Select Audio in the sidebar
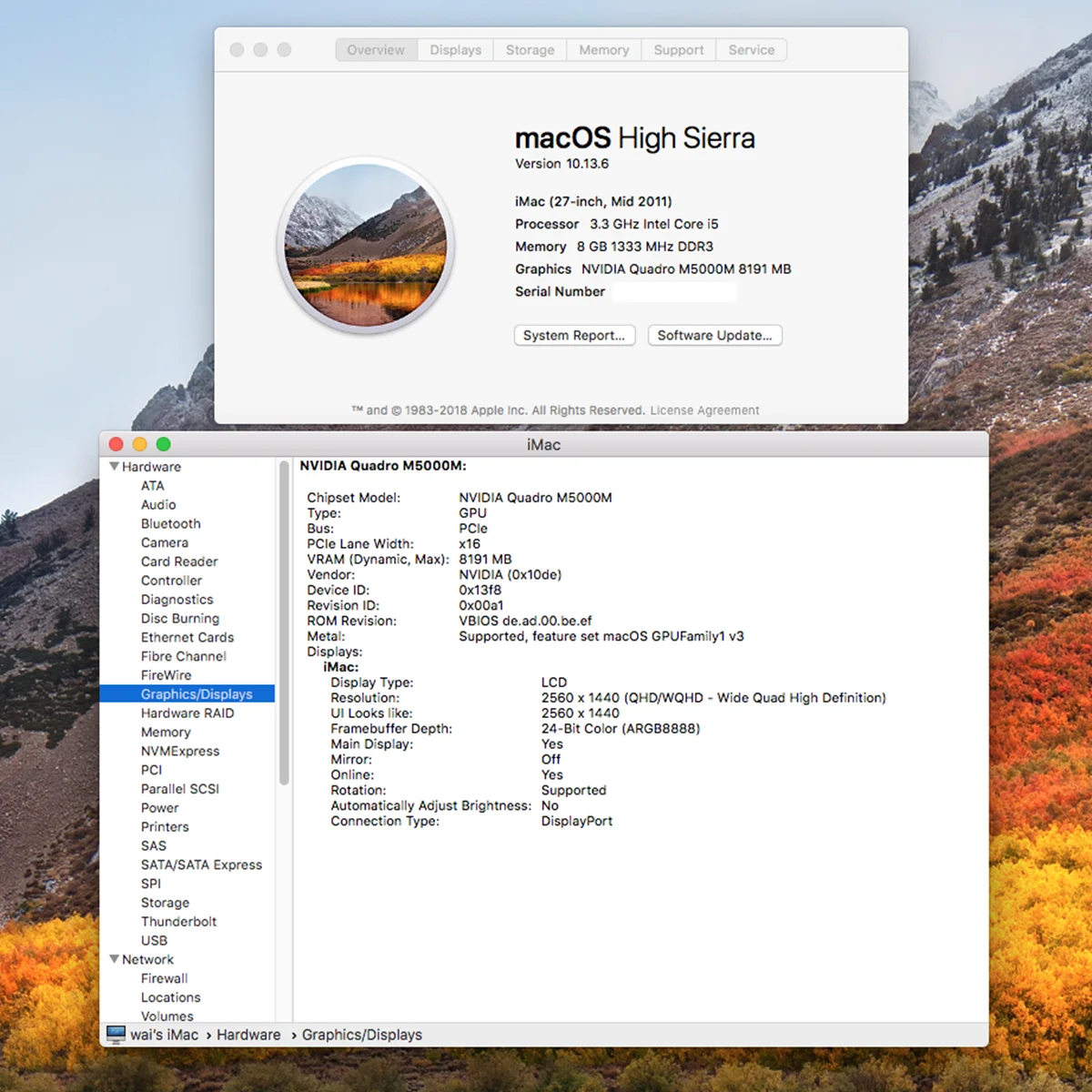1092x1092 pixels. coord(158,505)
